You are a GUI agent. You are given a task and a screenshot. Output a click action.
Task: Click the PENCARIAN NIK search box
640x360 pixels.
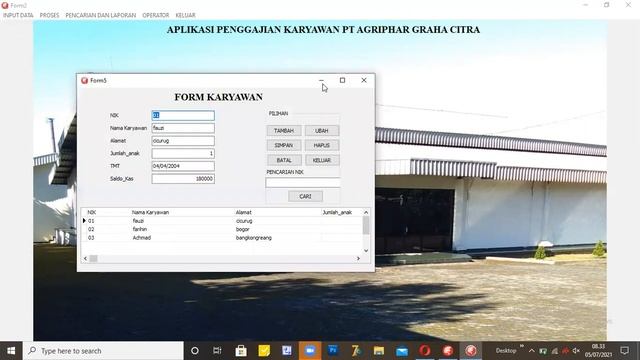pyautogui.click(x=303, y=182)
